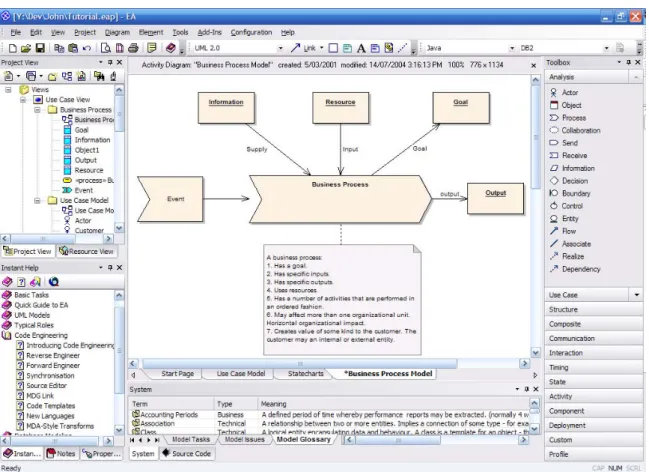The width and height of the screenshot is (649, 472).
Task: Switch to the Model Tasks tab
Action: click(191, 439)
